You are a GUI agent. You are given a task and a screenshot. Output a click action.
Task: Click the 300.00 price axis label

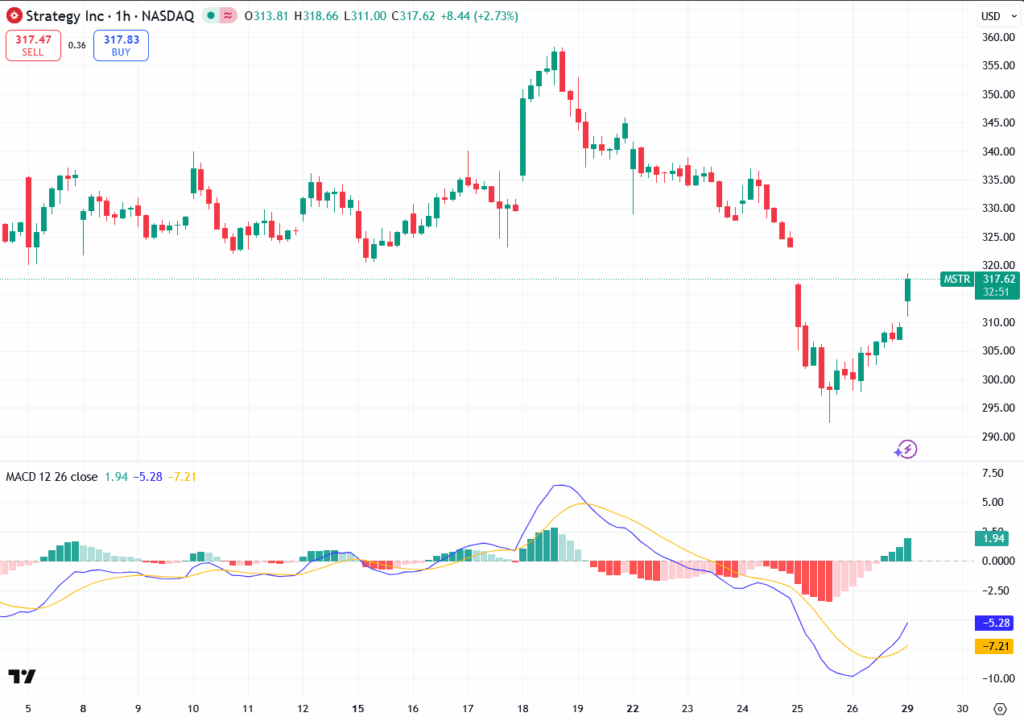999,379
